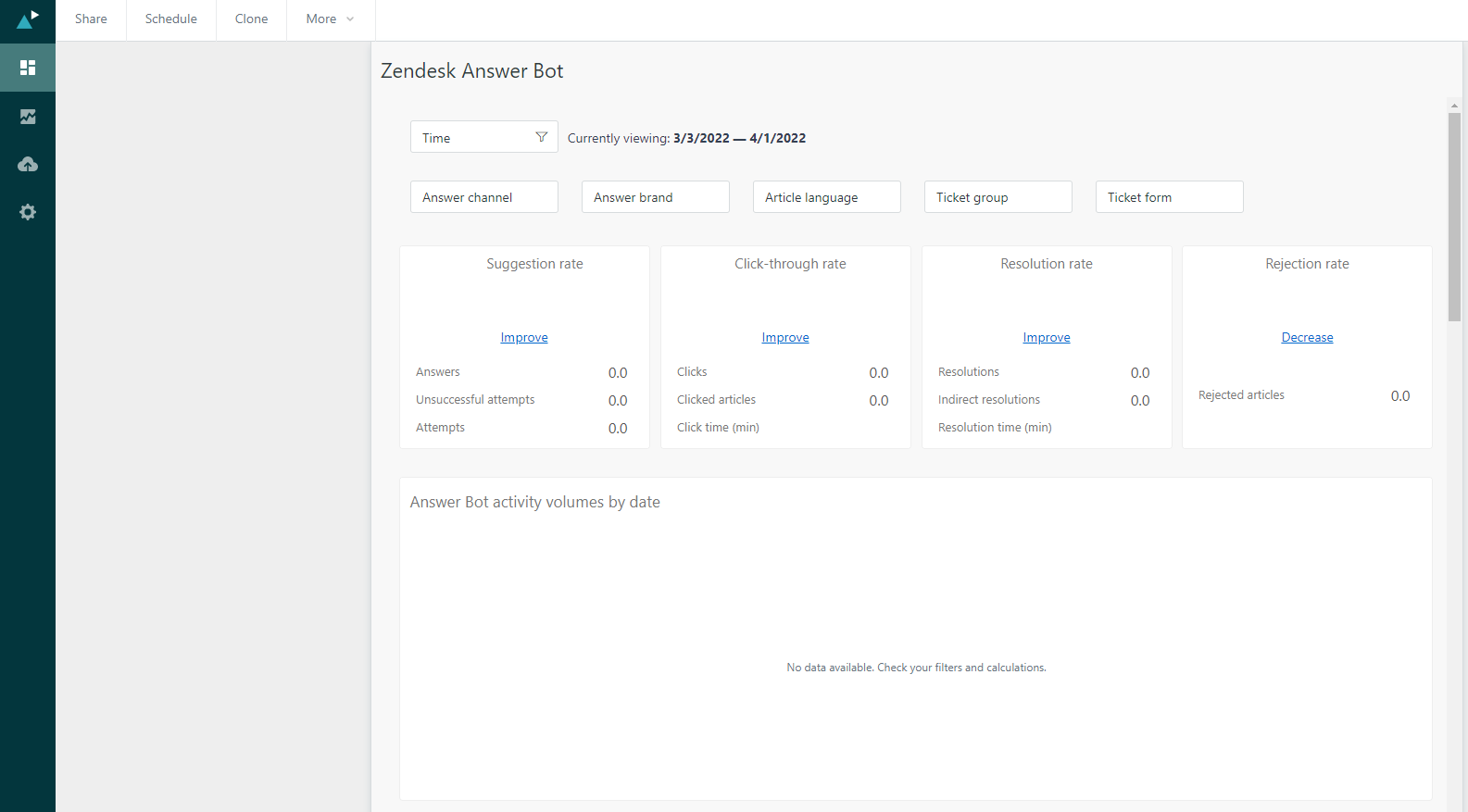This screenshot has height=812, width=1468.
Task: Open the Article language filter
Action: 827,197
